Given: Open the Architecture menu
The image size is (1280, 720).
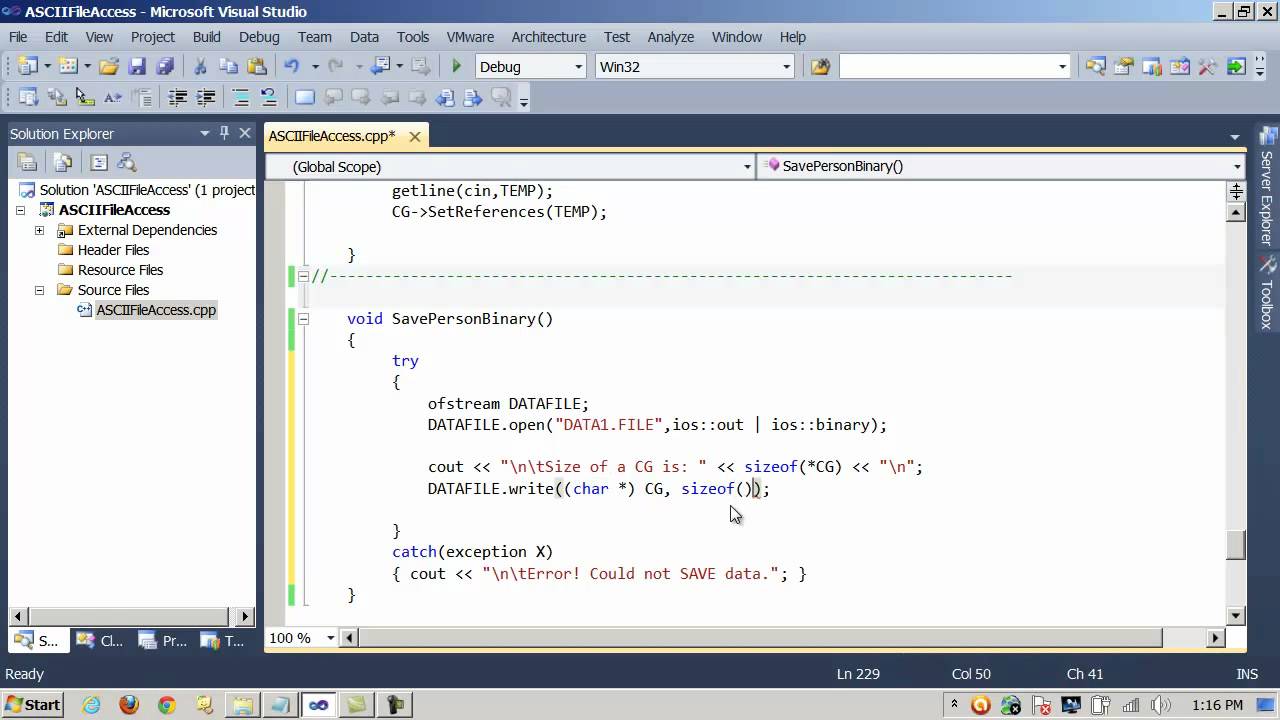Looking at the screenshot, I should [x=549, y=37].
